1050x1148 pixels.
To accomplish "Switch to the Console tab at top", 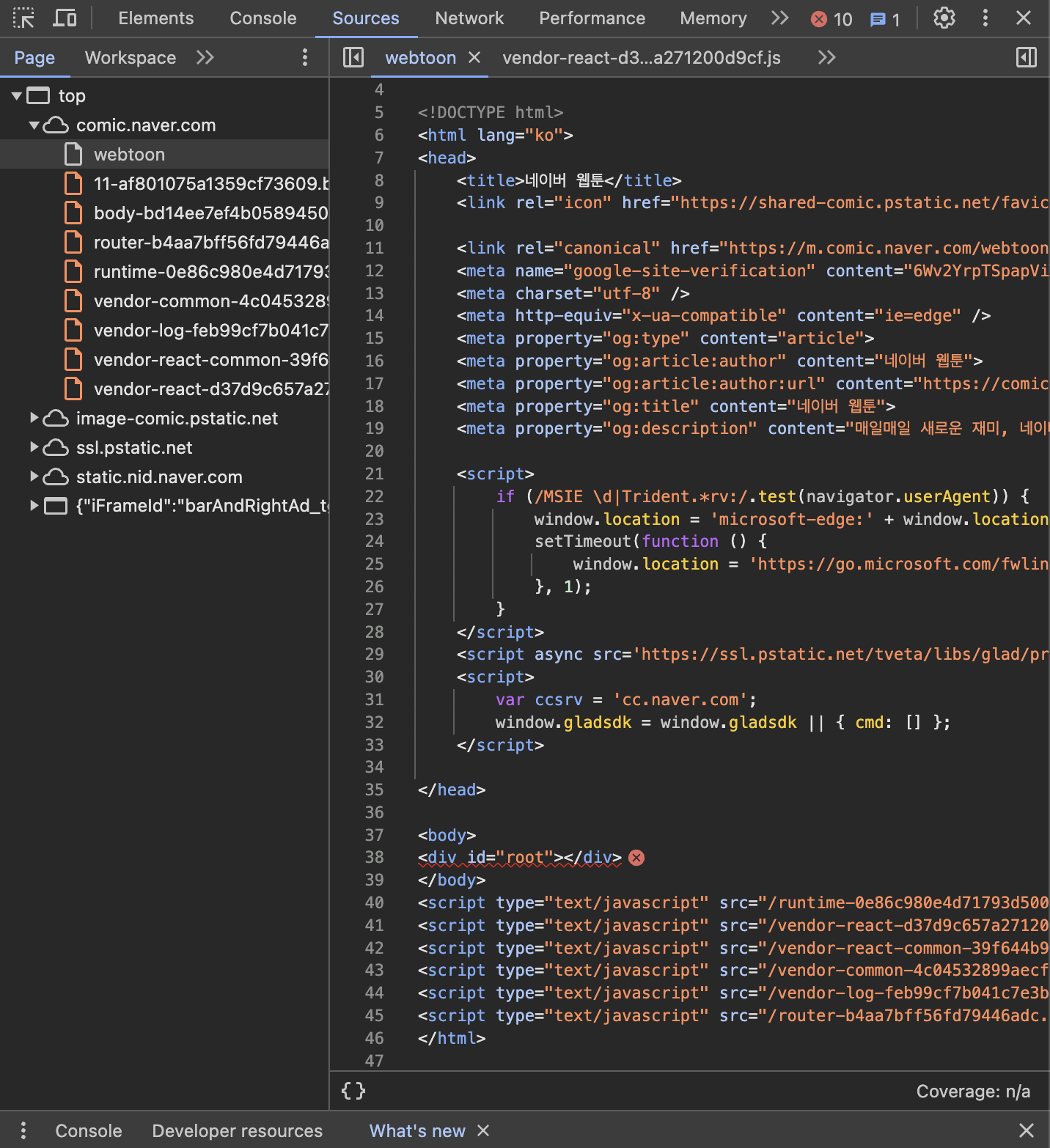I will click(263, 18).
